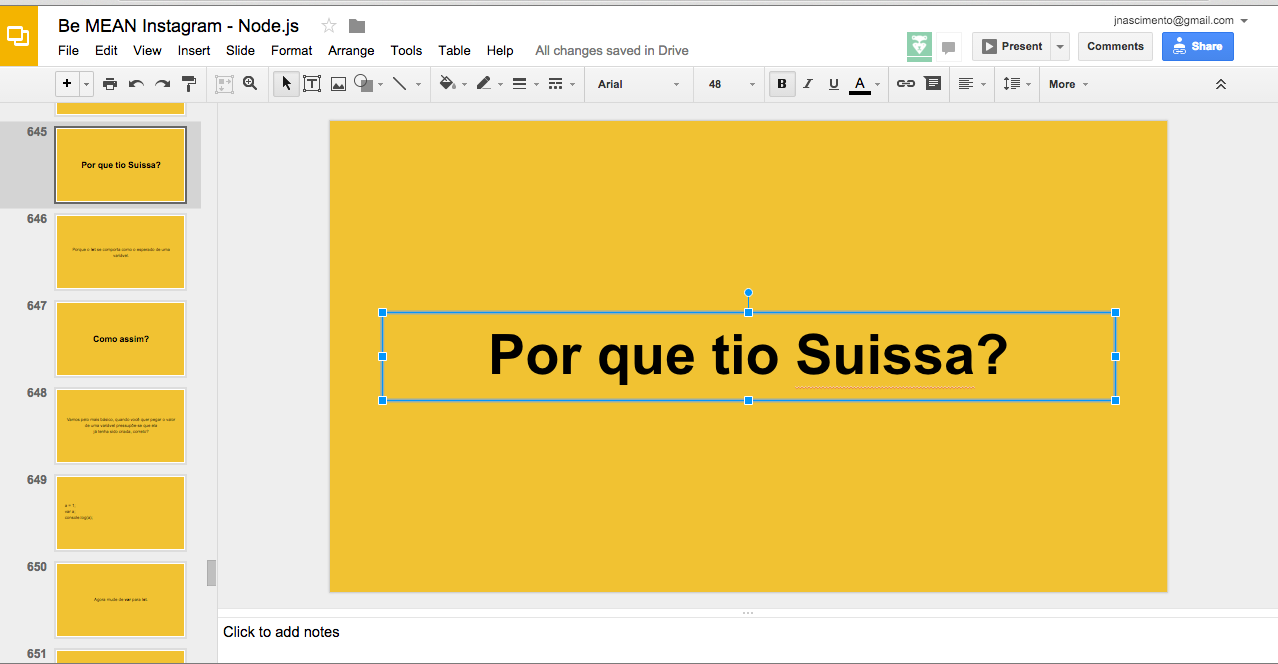Open the Arial font dropdown
The width and height of the screenshot is (1278, 664).
point(638,84)
